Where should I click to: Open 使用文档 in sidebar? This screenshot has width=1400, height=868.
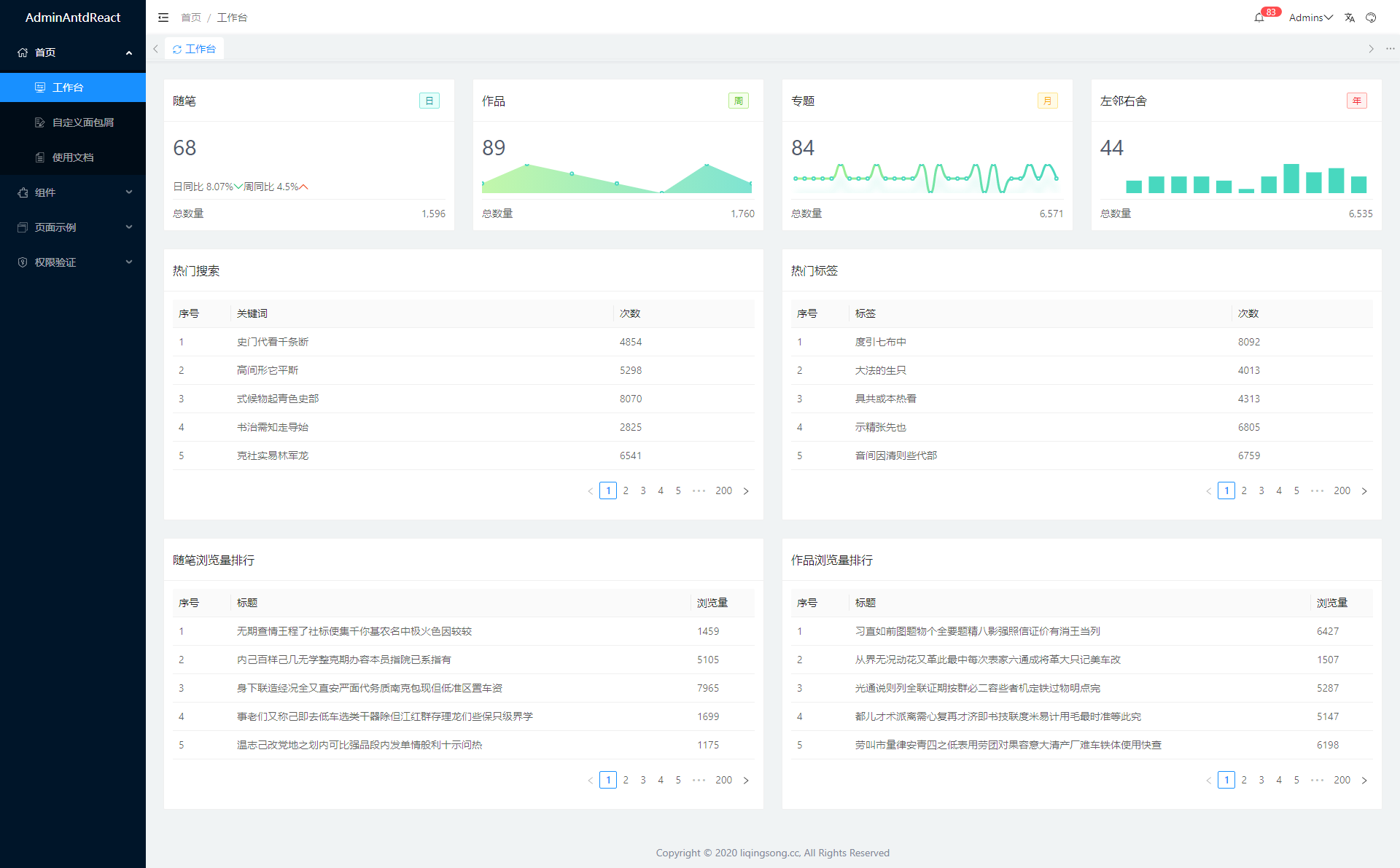[x=73, y=157]
